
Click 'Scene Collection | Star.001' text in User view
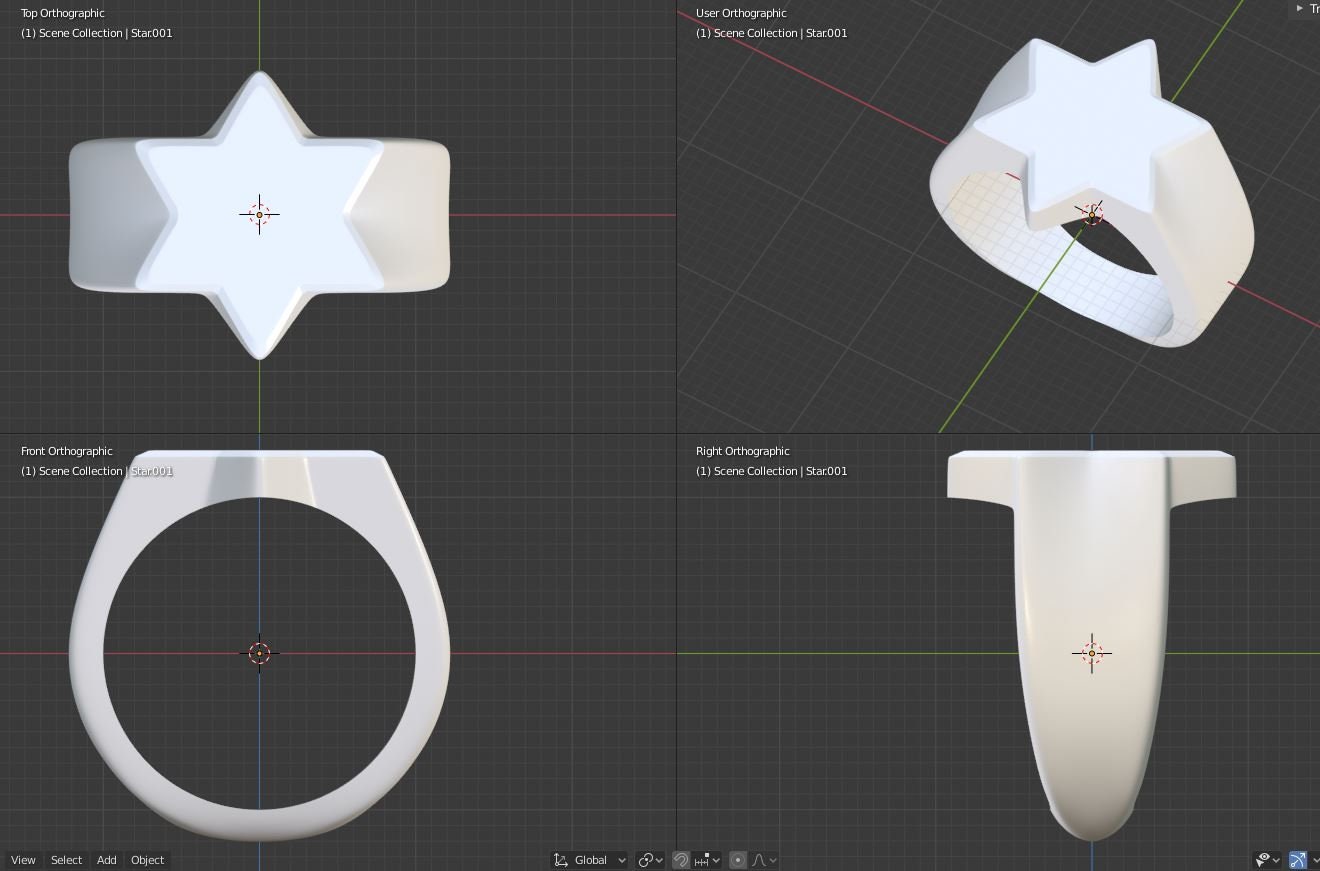(x=780, y=33)
